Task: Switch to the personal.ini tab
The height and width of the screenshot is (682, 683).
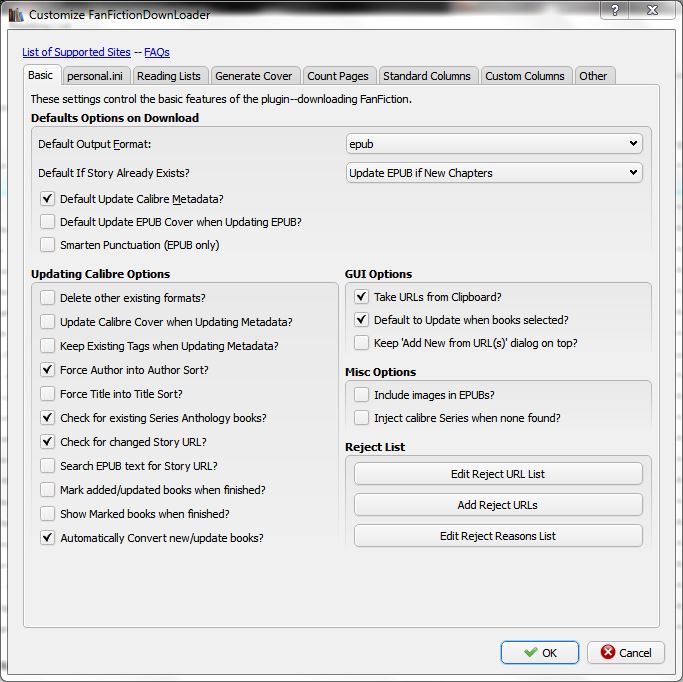Action: tap(95, 76)
